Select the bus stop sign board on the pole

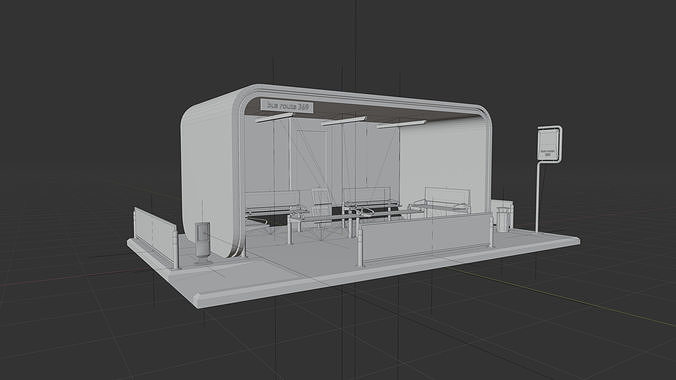point(550,144)
